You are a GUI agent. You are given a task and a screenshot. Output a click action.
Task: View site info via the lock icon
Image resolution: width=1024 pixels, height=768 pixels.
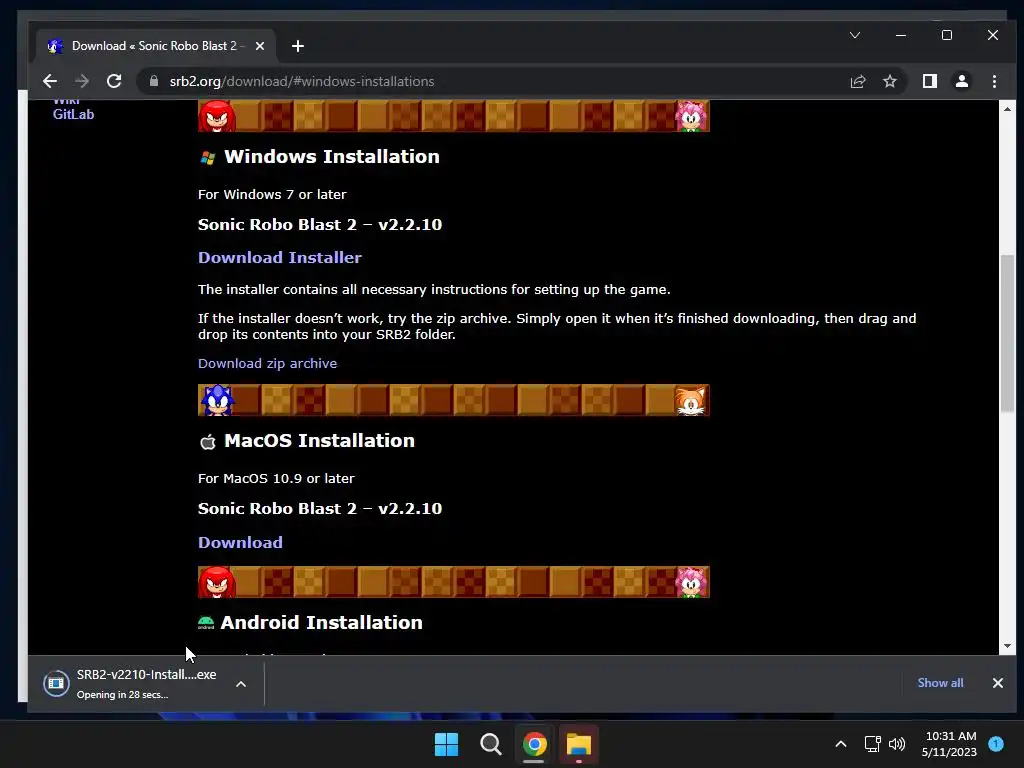click(x=154, y=81)
